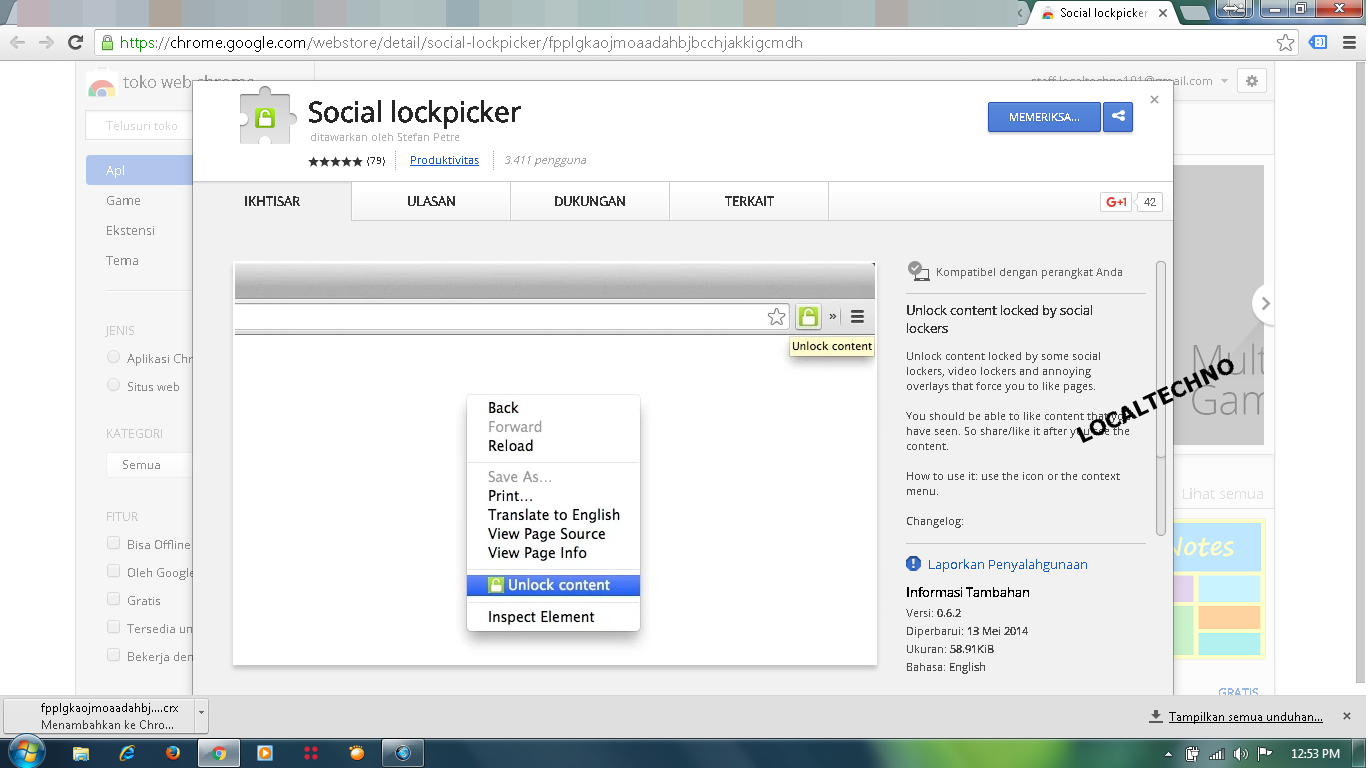Image resolution: width=1368 pixels, height=768 pixels.
Task: Switch to the TERKAIT tab
Action: [749, 201]
